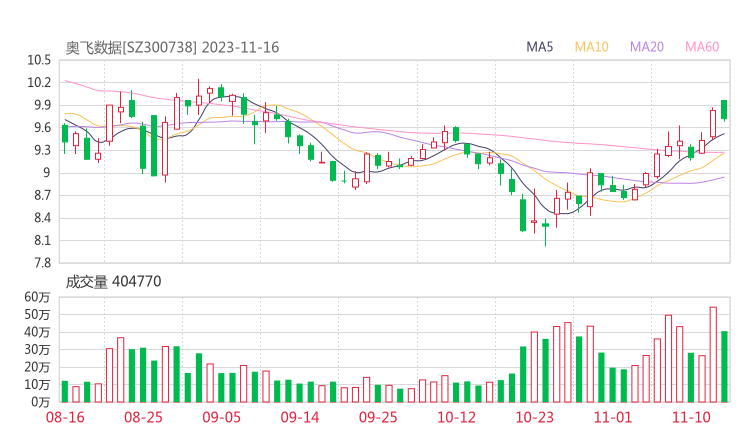
Task: Click the 08-25 date axis label
Action: [143, 417]
